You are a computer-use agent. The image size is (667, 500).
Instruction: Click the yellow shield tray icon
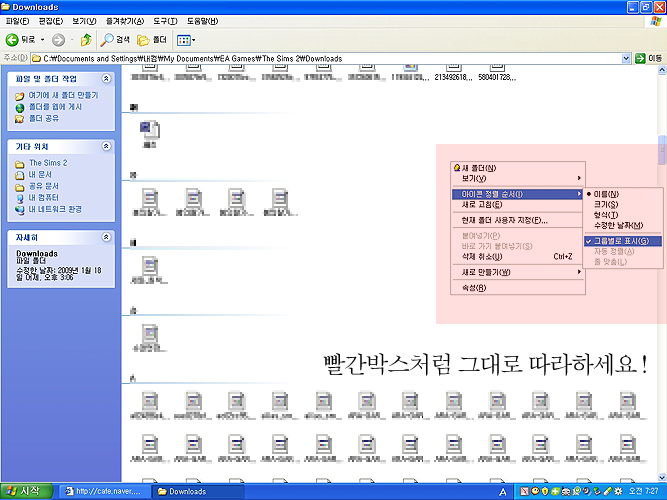click(545, 491)
